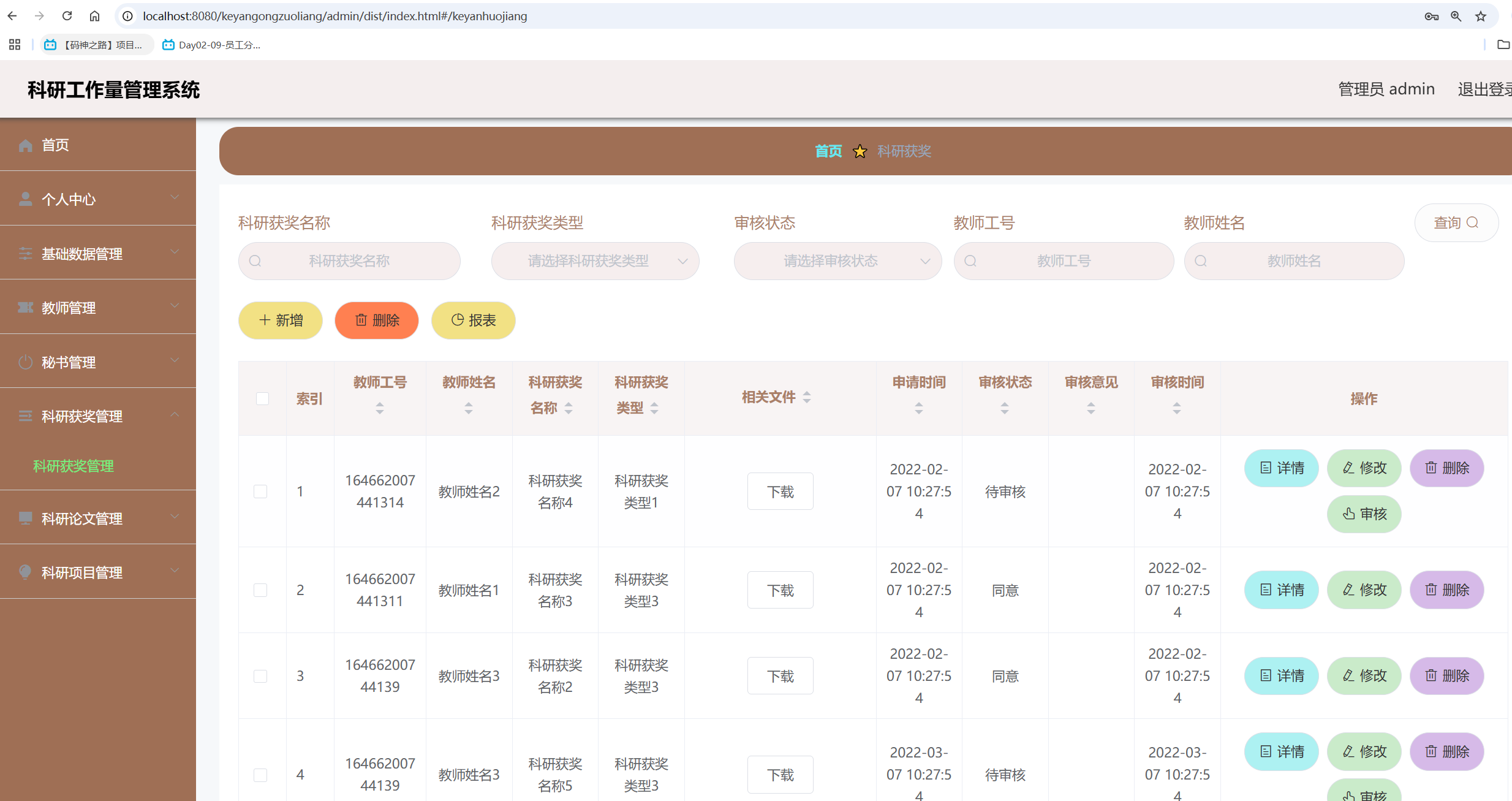Click the 科研项目管理 globe icon

coord(25,572)
